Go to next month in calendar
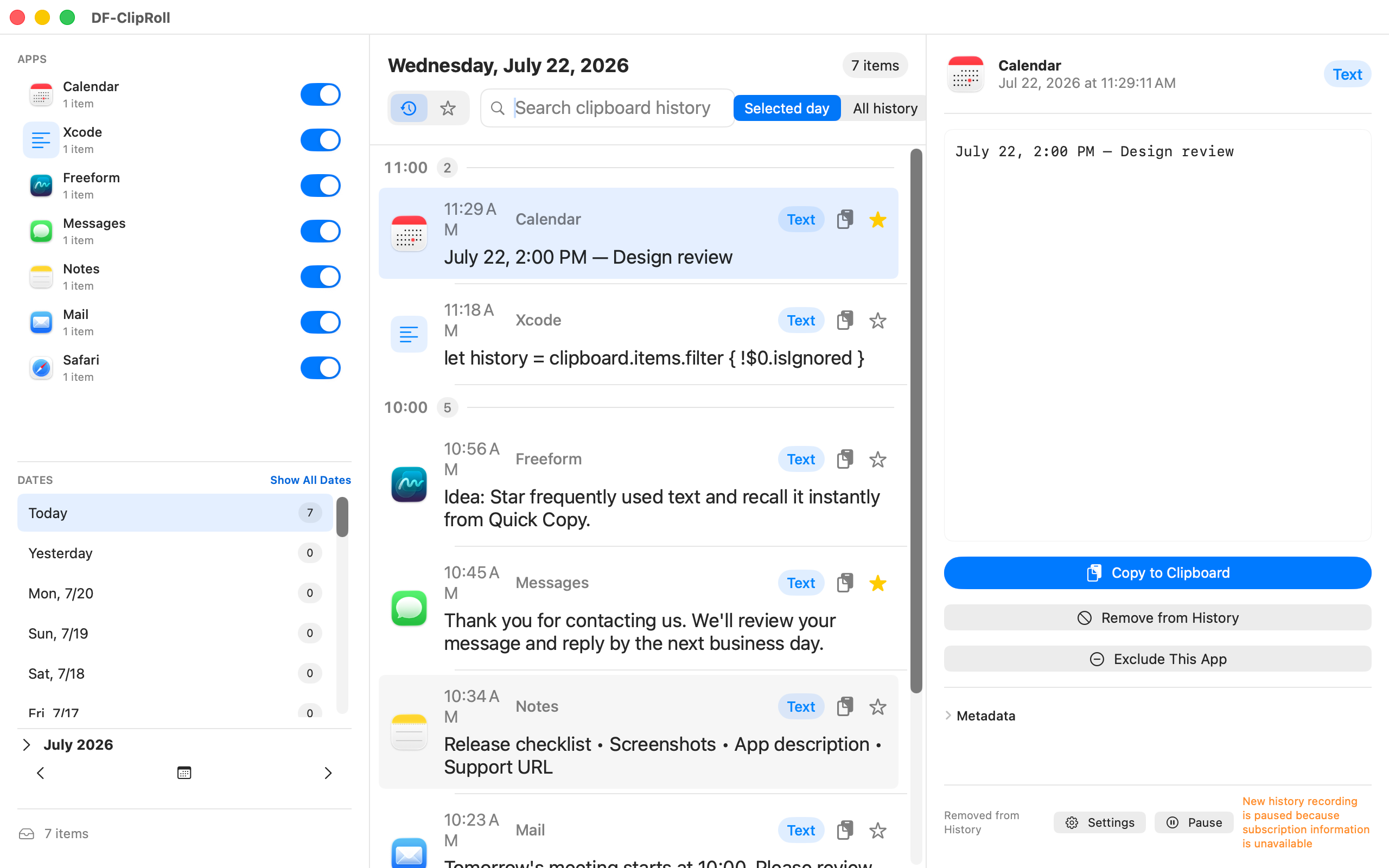The image size is (1389, 868). point(328,773)
